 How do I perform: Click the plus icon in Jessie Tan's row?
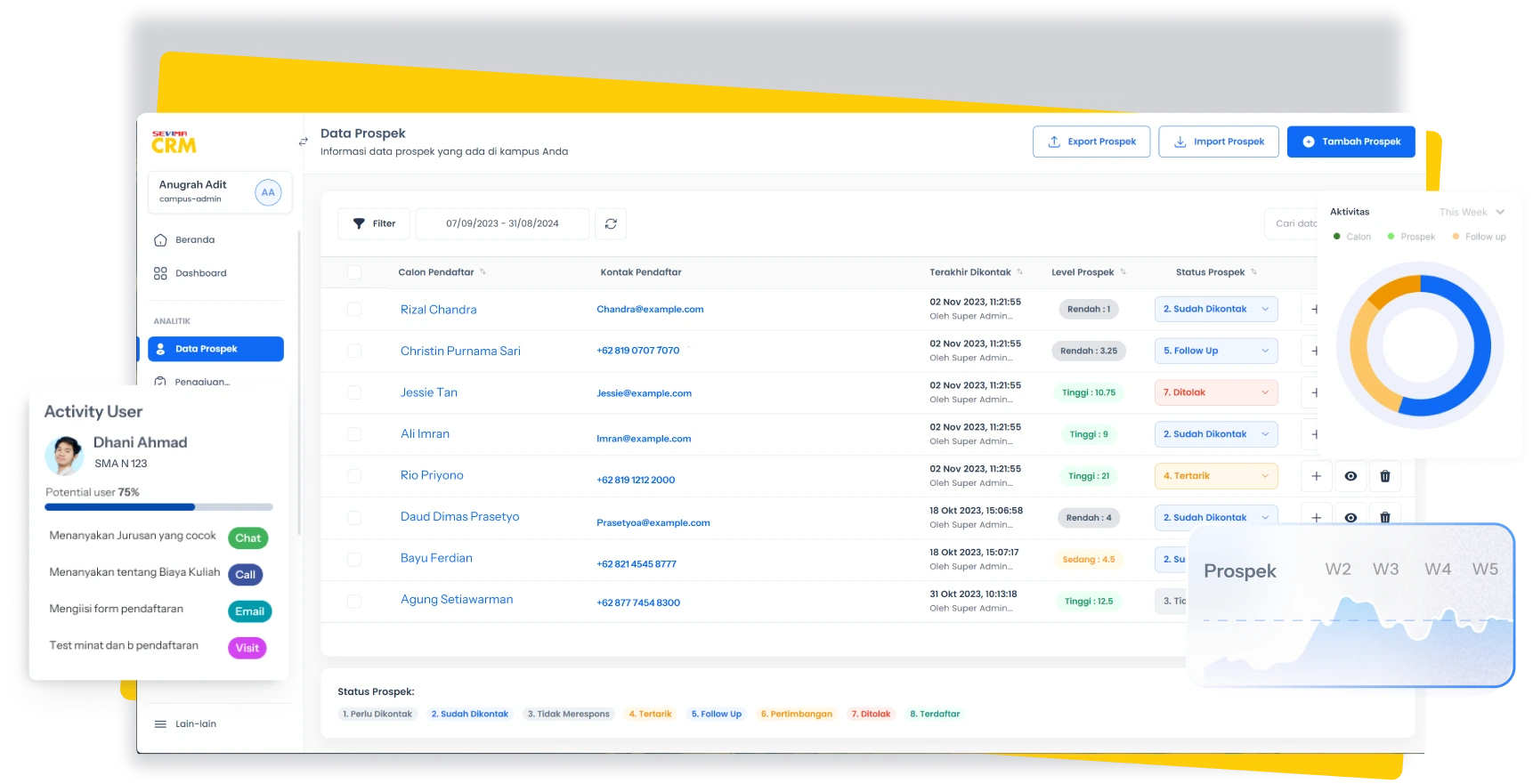(x=1310, y=392)
